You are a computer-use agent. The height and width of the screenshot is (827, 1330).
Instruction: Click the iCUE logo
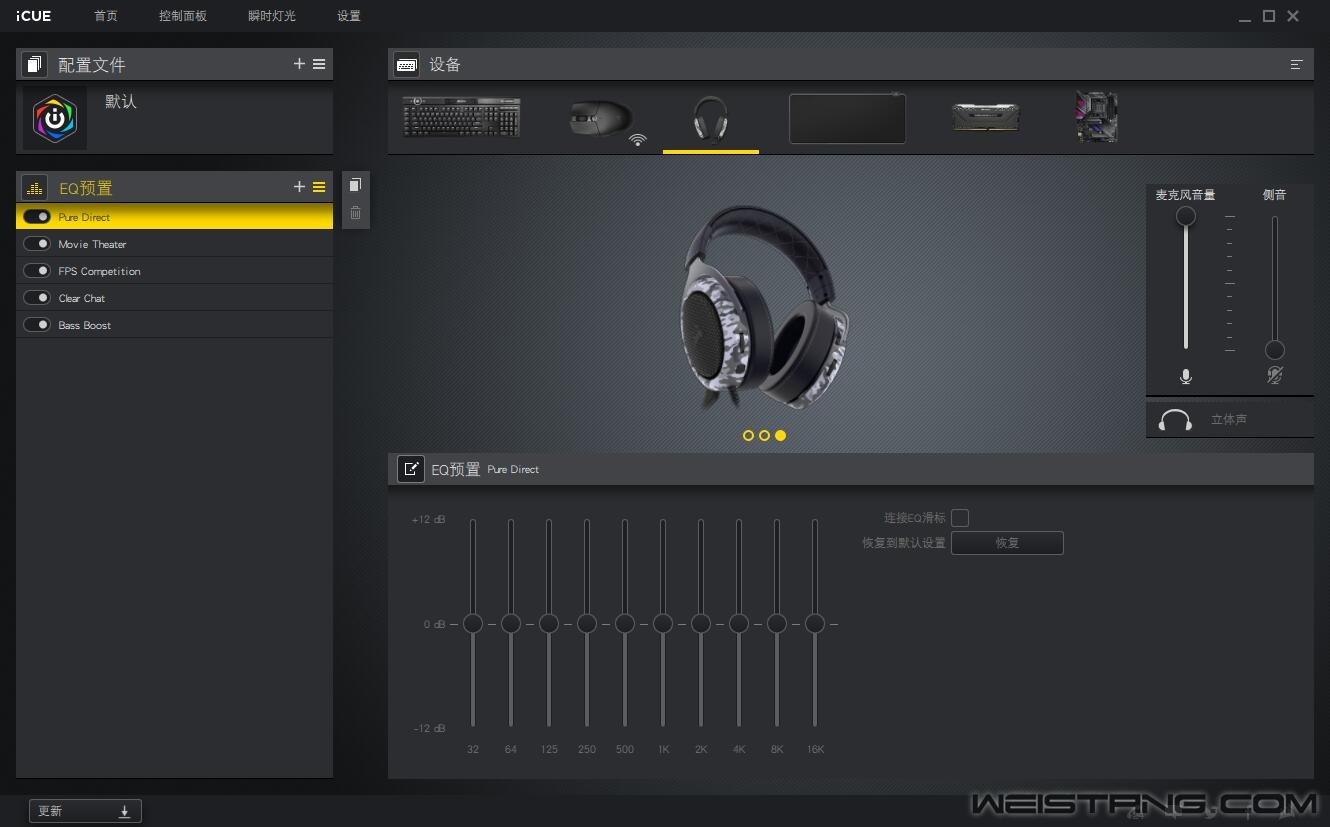(x=33, y=16)
